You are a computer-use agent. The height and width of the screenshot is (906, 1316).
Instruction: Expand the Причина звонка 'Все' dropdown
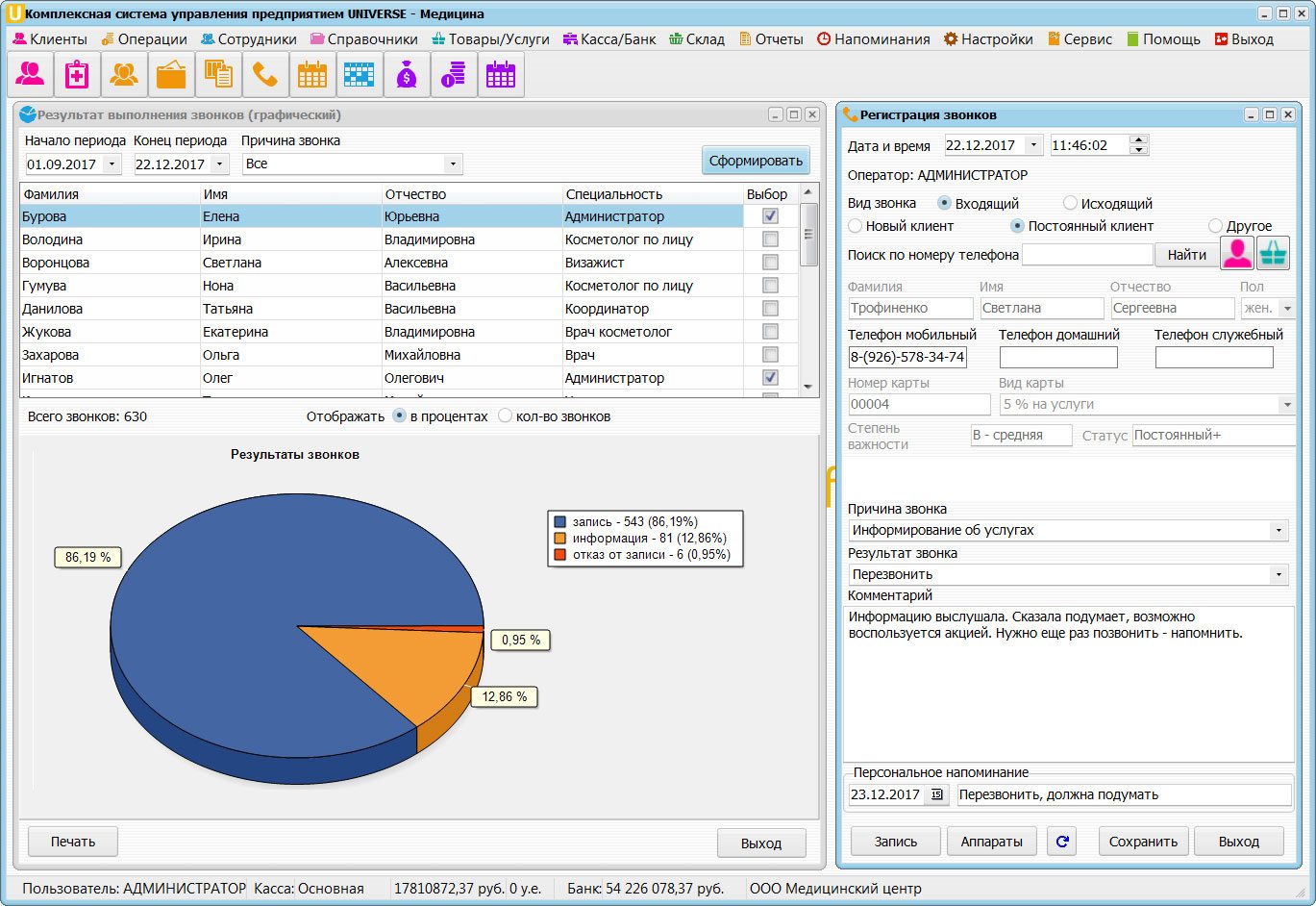453,164
